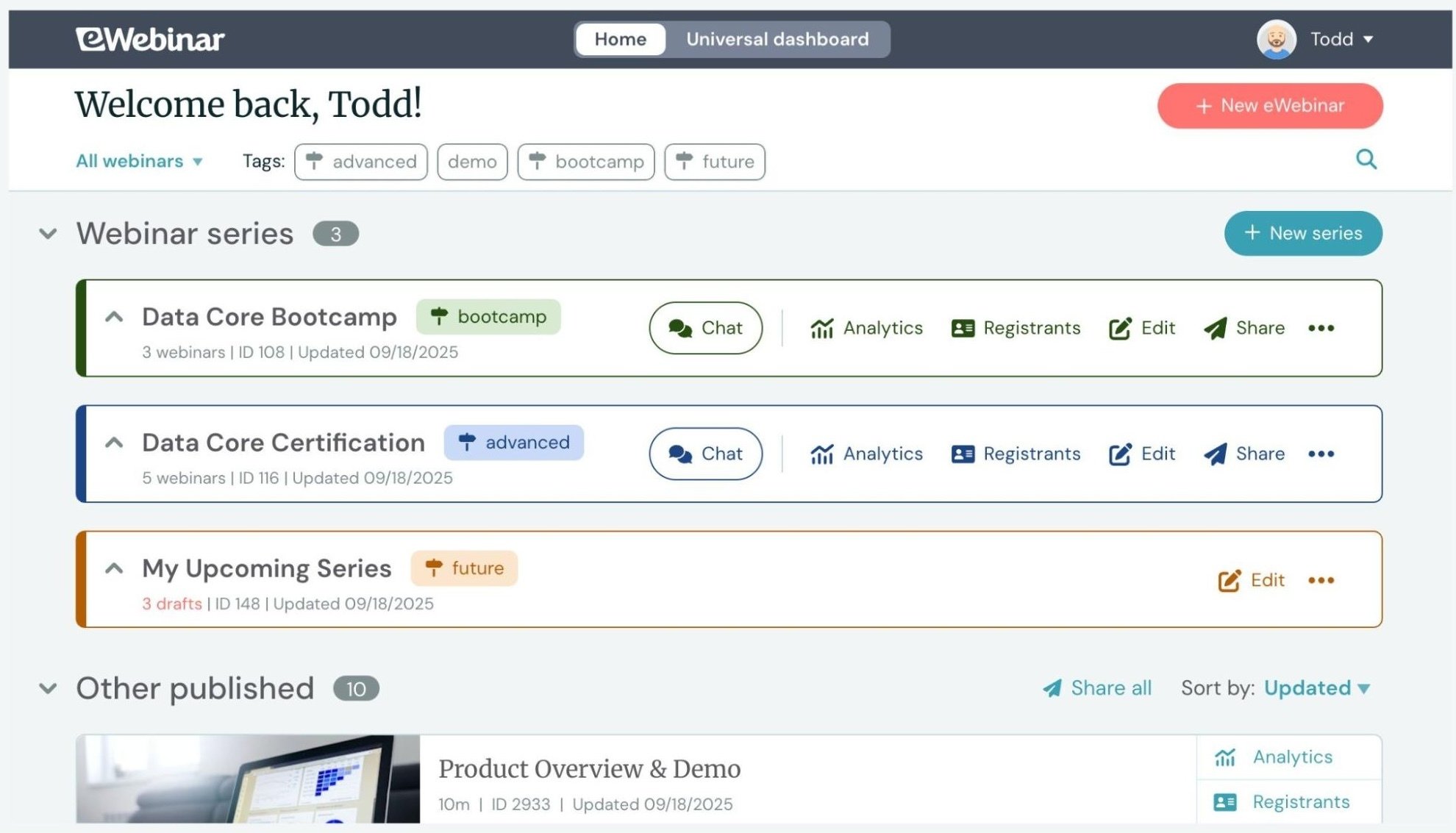Open more options for Data Core Certification
The width and height of the screenshot is (1456, 833).
(1321, 454)
